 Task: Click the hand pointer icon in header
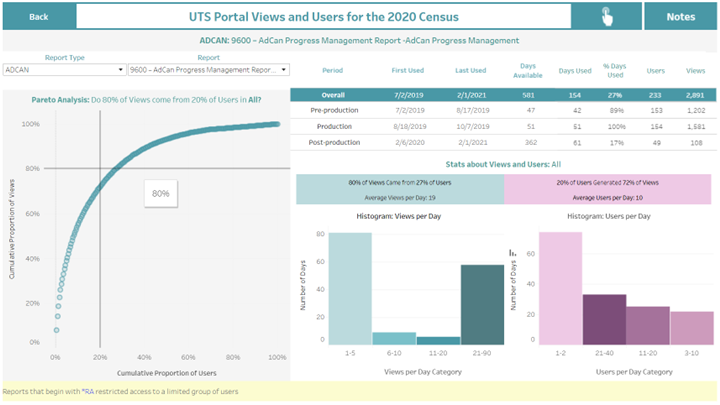[x=607, y=16]
